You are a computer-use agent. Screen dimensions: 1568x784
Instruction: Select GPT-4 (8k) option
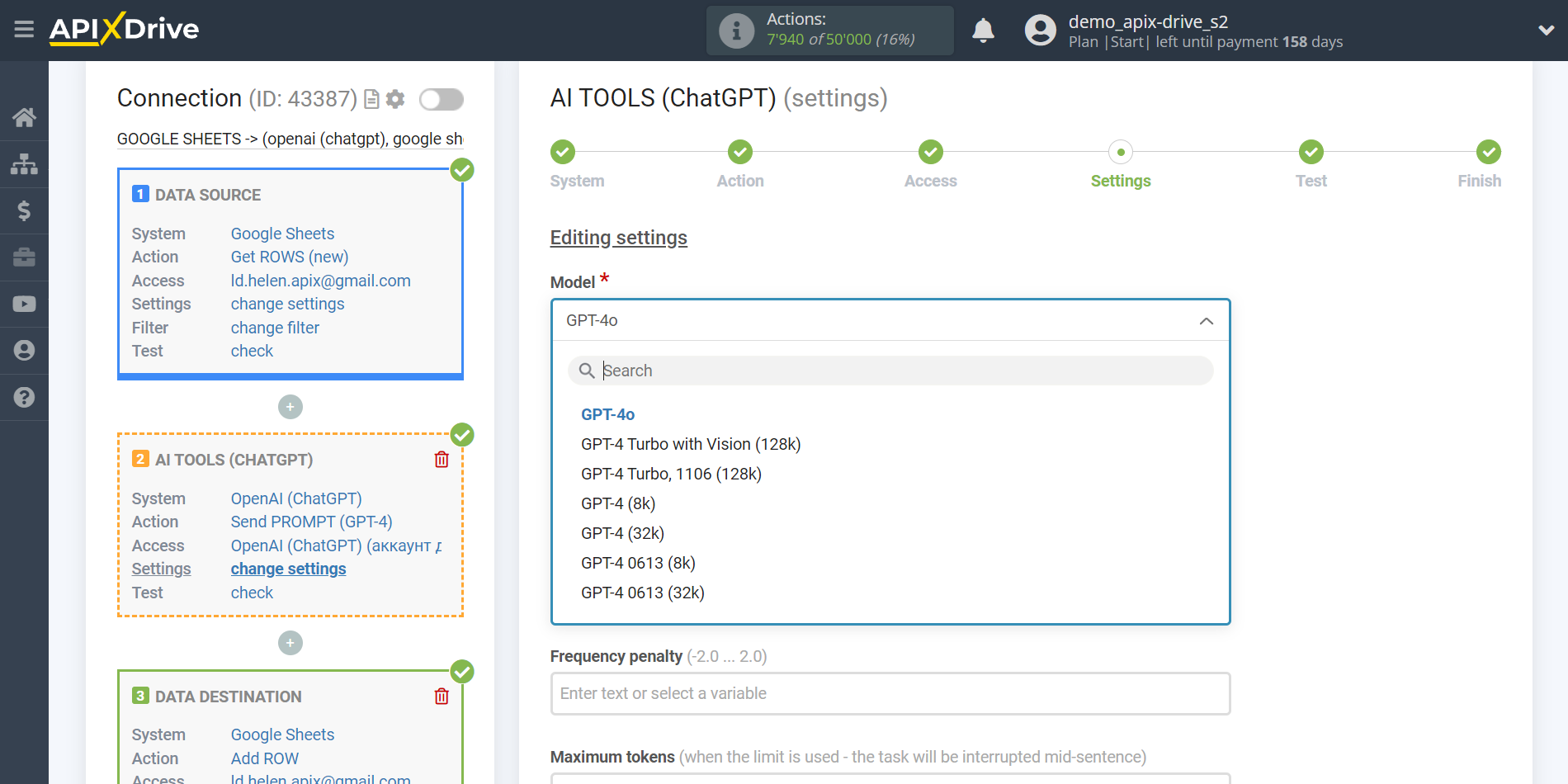tap(618, 503)
